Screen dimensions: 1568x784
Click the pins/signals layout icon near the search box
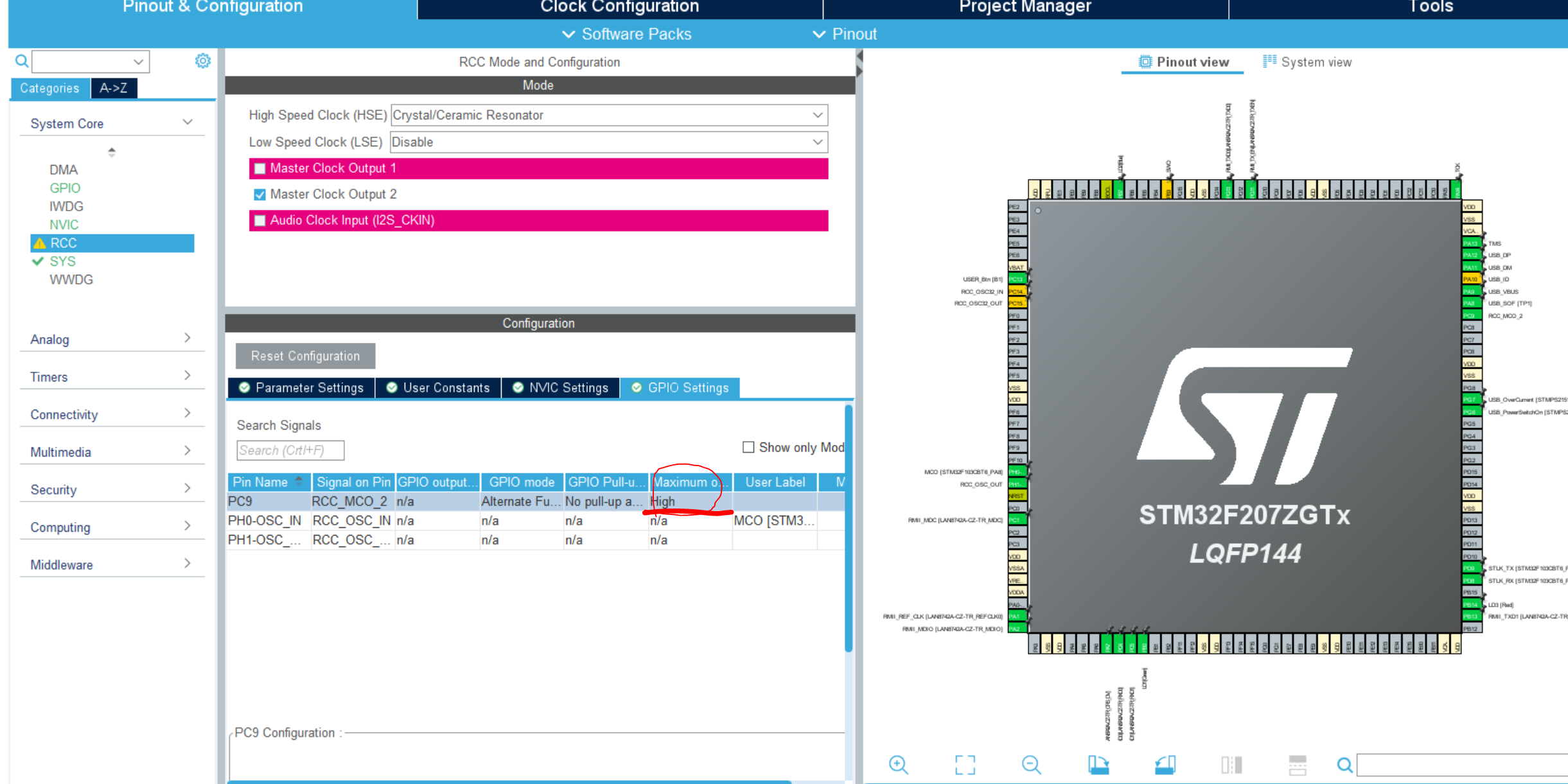point(1231,765)
